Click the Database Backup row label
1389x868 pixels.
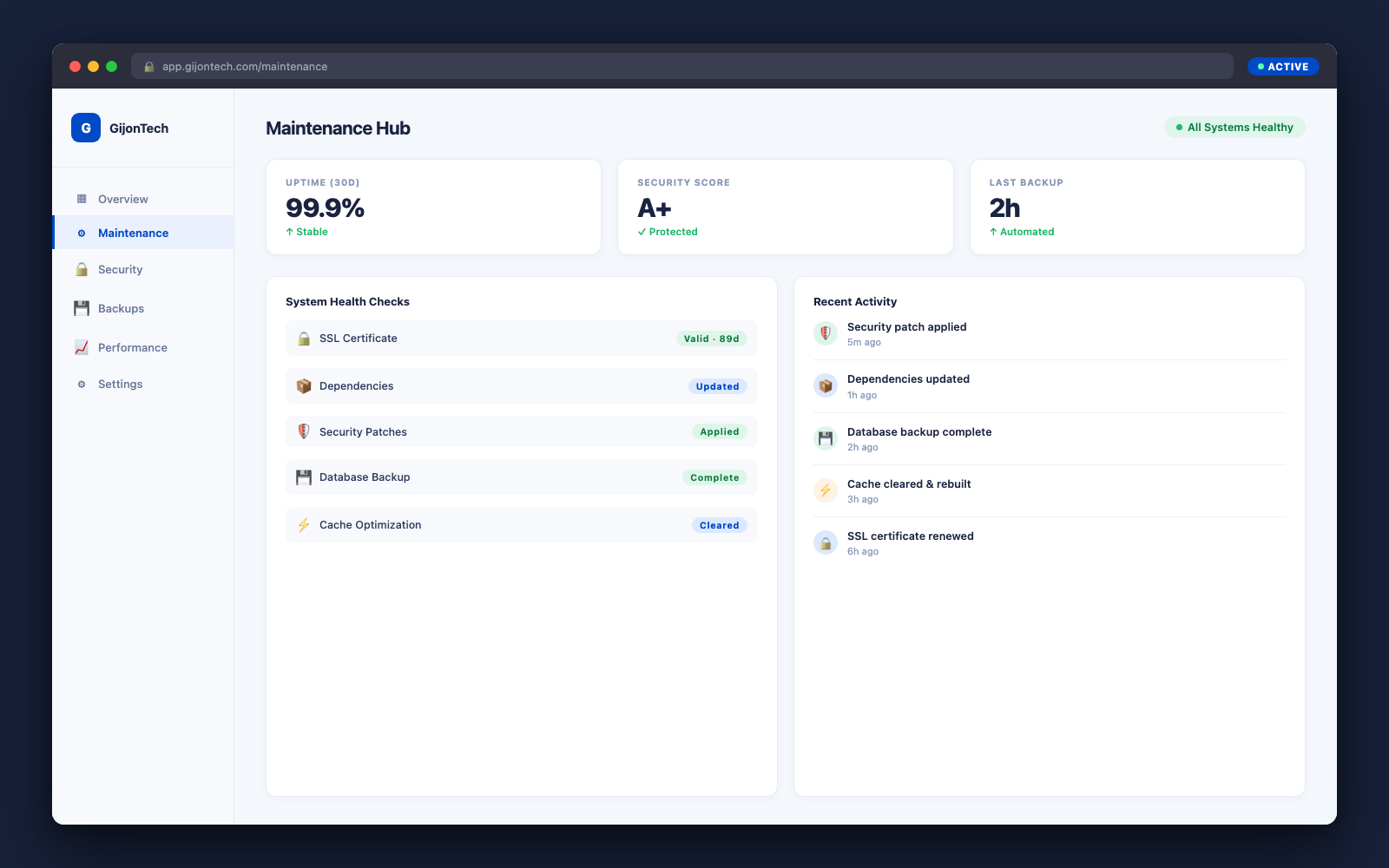pos(365,477)
